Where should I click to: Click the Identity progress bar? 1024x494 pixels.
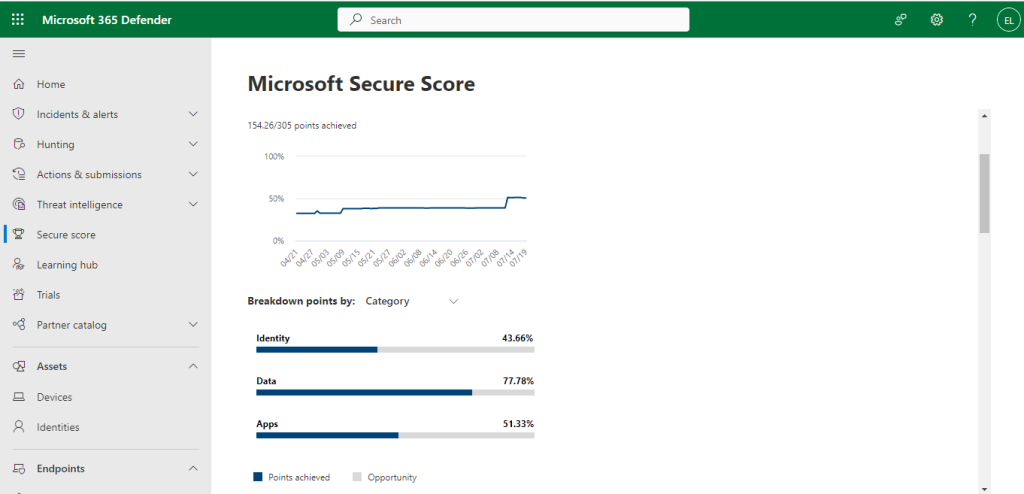coord(395,350)
